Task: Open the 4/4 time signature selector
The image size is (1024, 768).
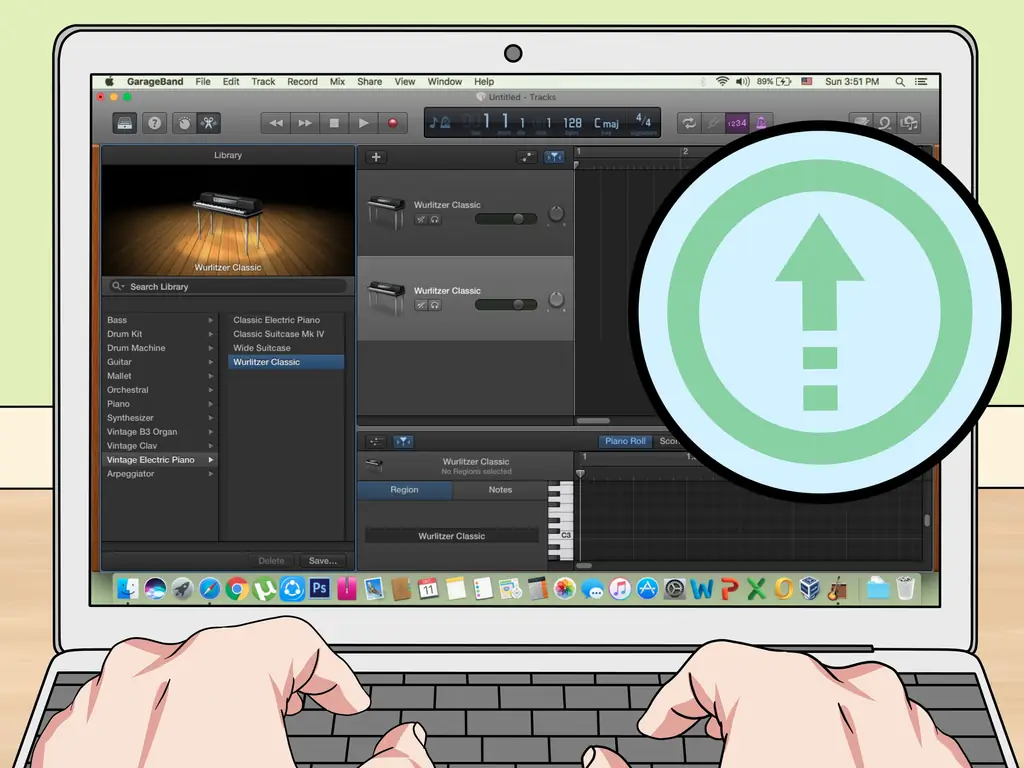Action: pyautogui.click(x=643, y=121)
